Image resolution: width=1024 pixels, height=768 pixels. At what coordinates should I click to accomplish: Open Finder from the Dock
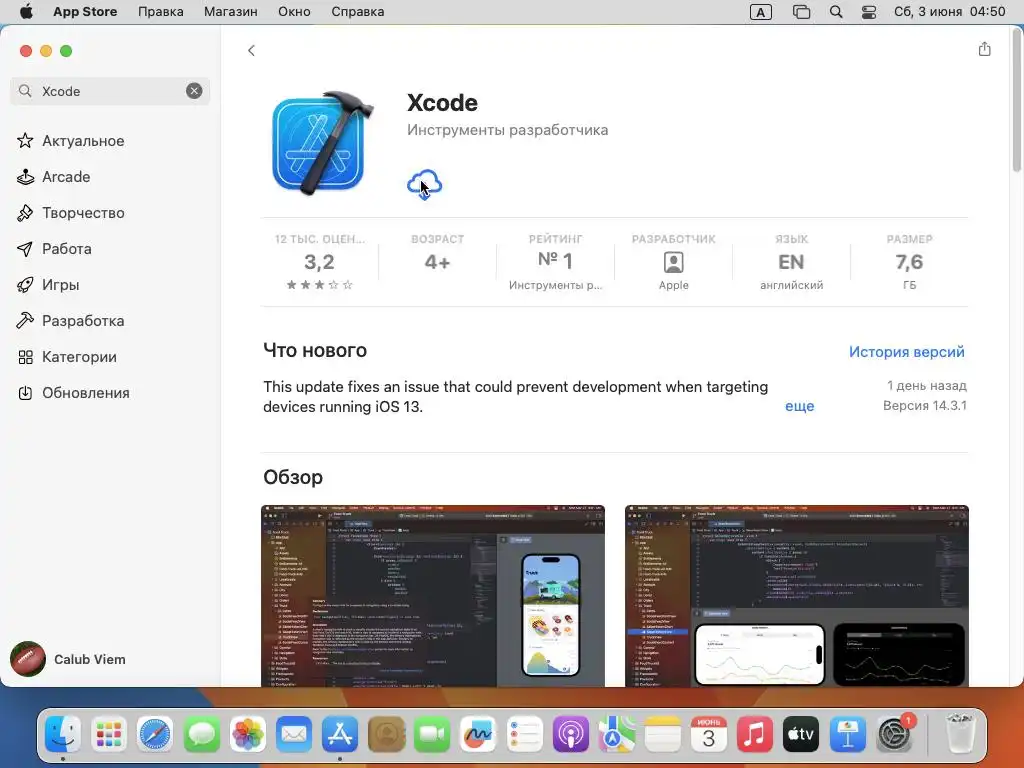[63, 734]
